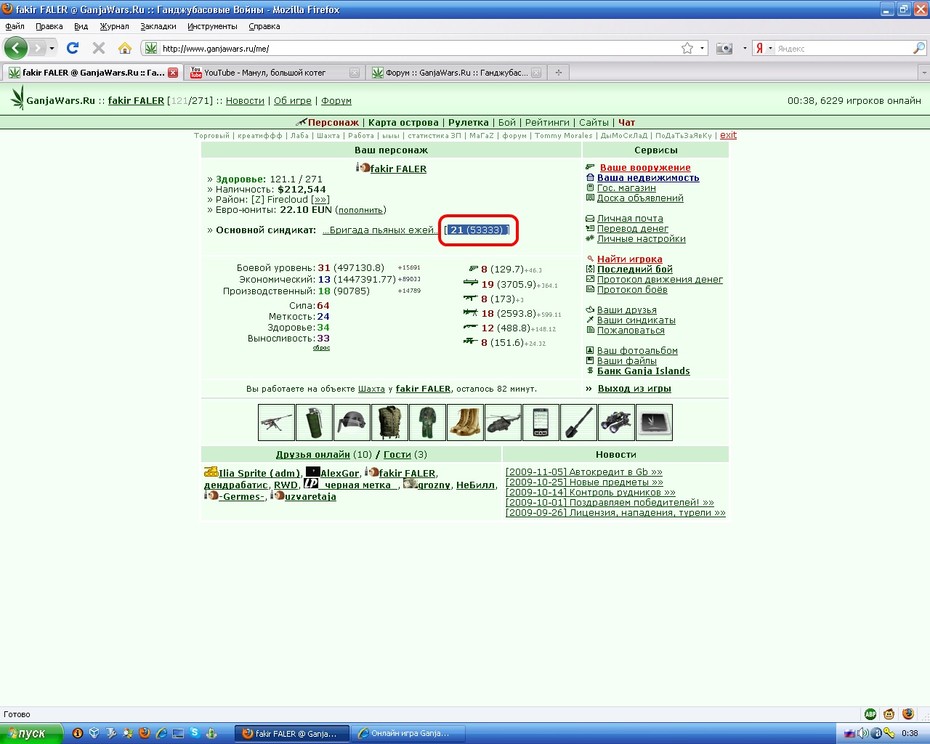Click the camera screenshot toolbar icon
The image size is (930, 744).
point(724,49)
